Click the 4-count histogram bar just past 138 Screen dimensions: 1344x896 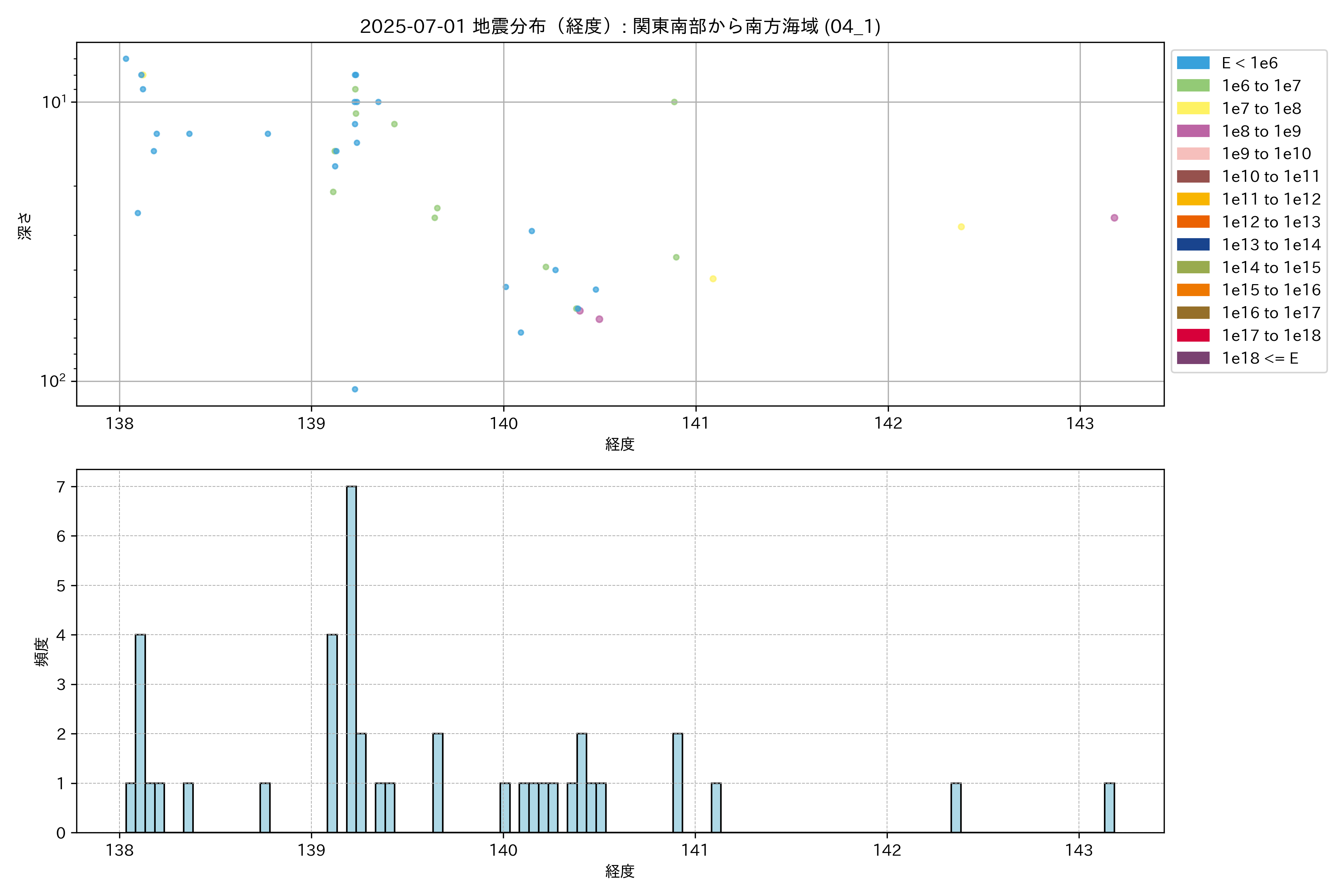point(141,733)
